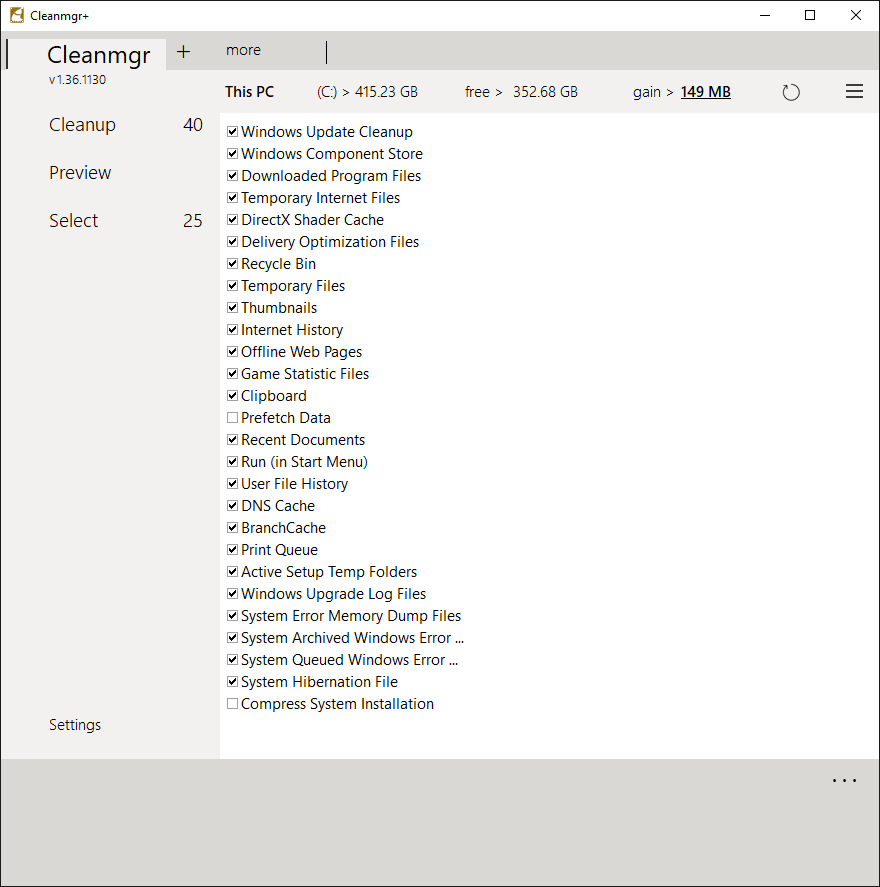The width and height of the screenshot is (880, 887).
Task: Uncheck the Recycle Bin checkbox
Action: (x=232, y=264)
